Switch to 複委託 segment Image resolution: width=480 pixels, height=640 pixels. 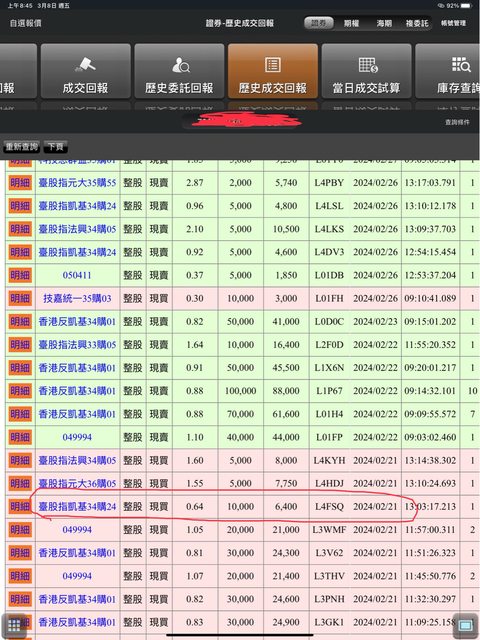pyautogui.click(x=417, y=23)
